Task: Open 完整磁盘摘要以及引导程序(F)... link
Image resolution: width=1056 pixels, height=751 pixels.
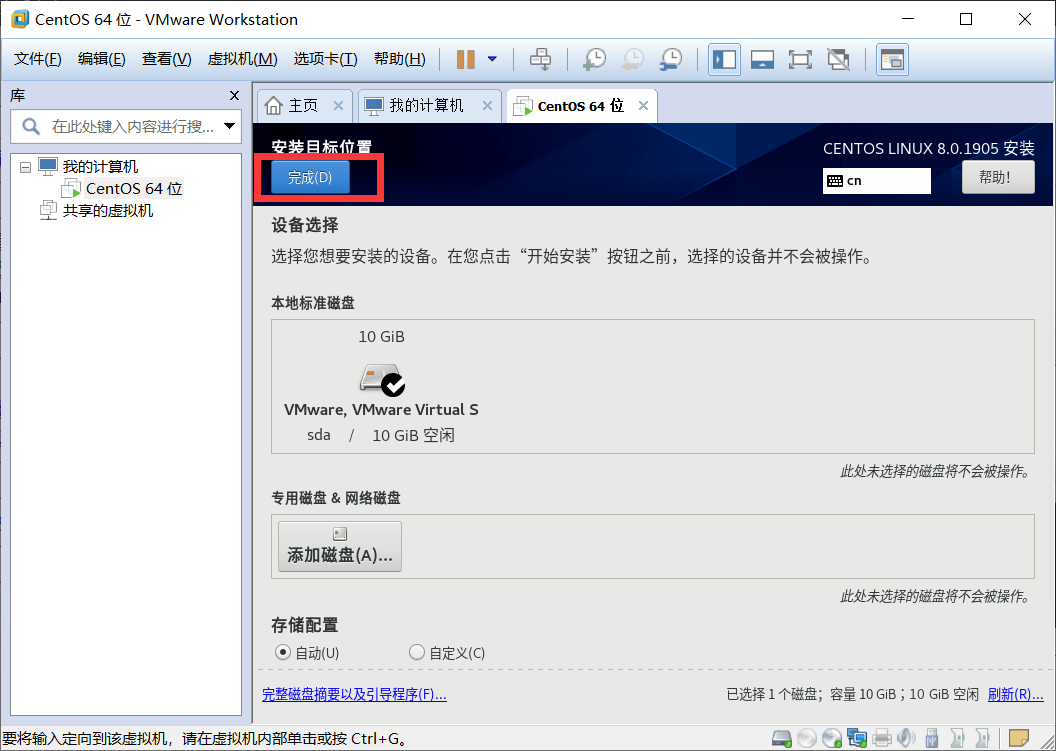Action: point(354,694)
